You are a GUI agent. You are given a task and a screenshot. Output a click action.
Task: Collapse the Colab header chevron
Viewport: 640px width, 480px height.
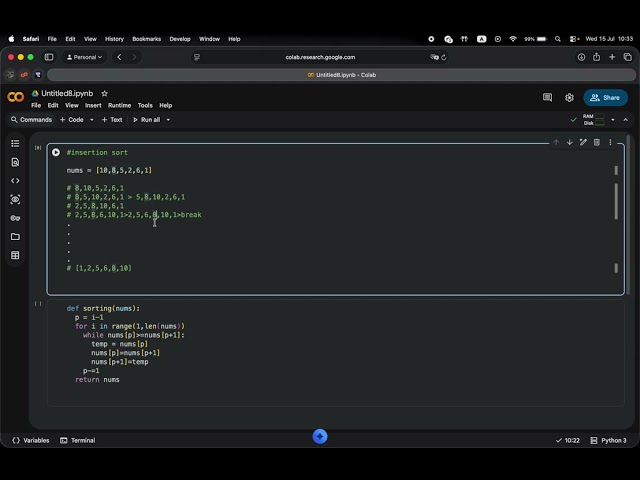tap(626, 120)
